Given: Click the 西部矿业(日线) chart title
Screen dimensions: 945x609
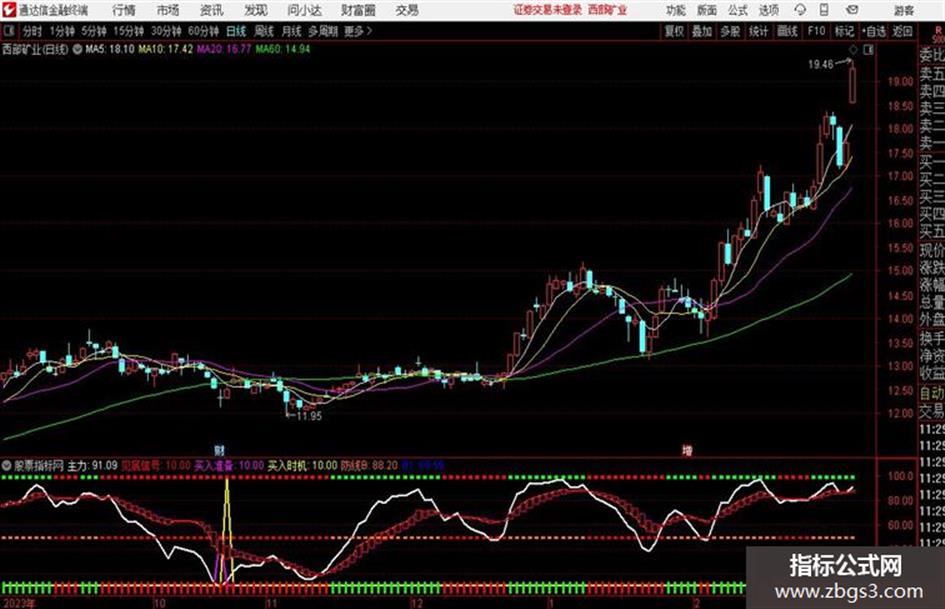Looking at the screenshot, I should pyautogui.click(x=36, y=49).
